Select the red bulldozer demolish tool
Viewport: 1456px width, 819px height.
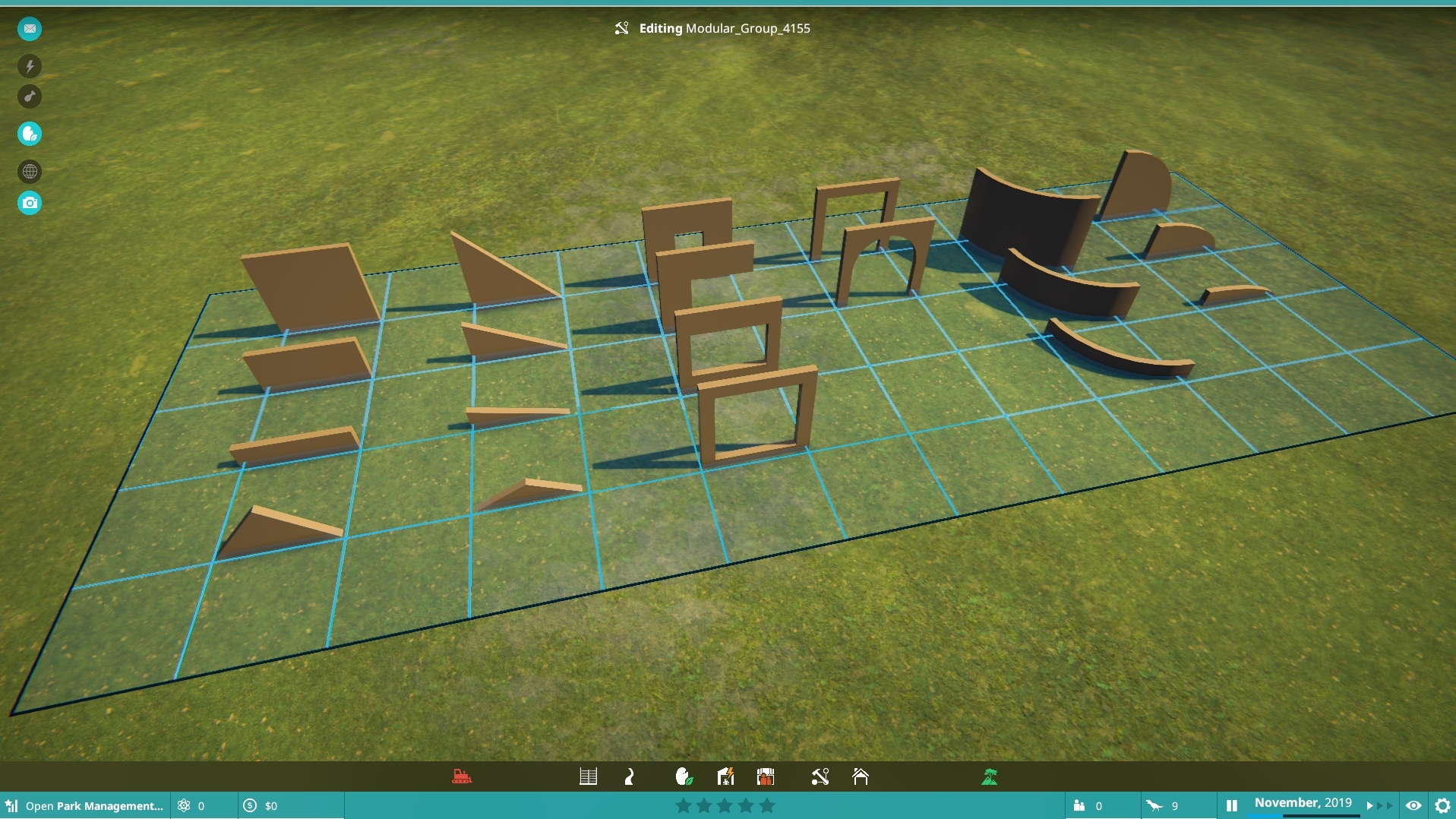coord(462,776)
